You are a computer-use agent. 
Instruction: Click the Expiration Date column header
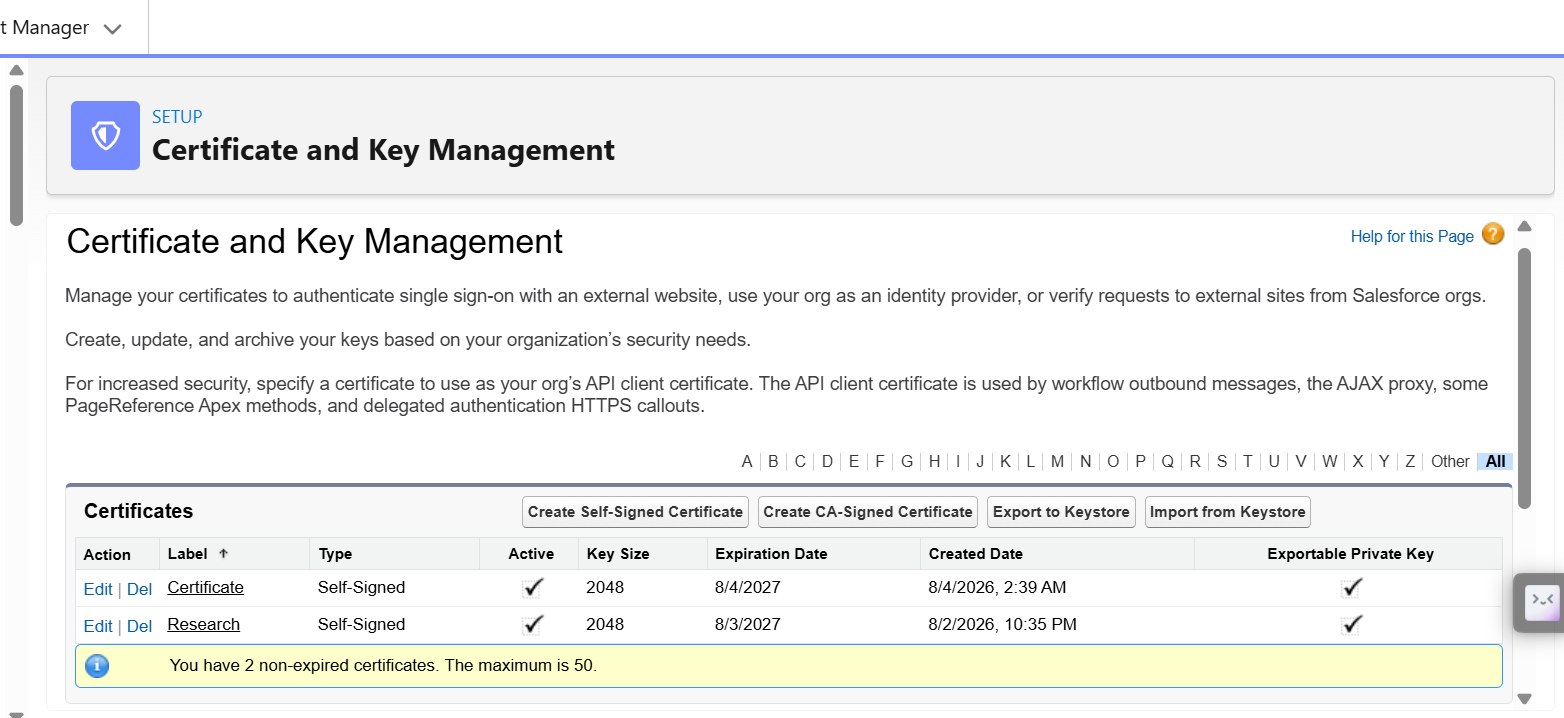point(771,554)
